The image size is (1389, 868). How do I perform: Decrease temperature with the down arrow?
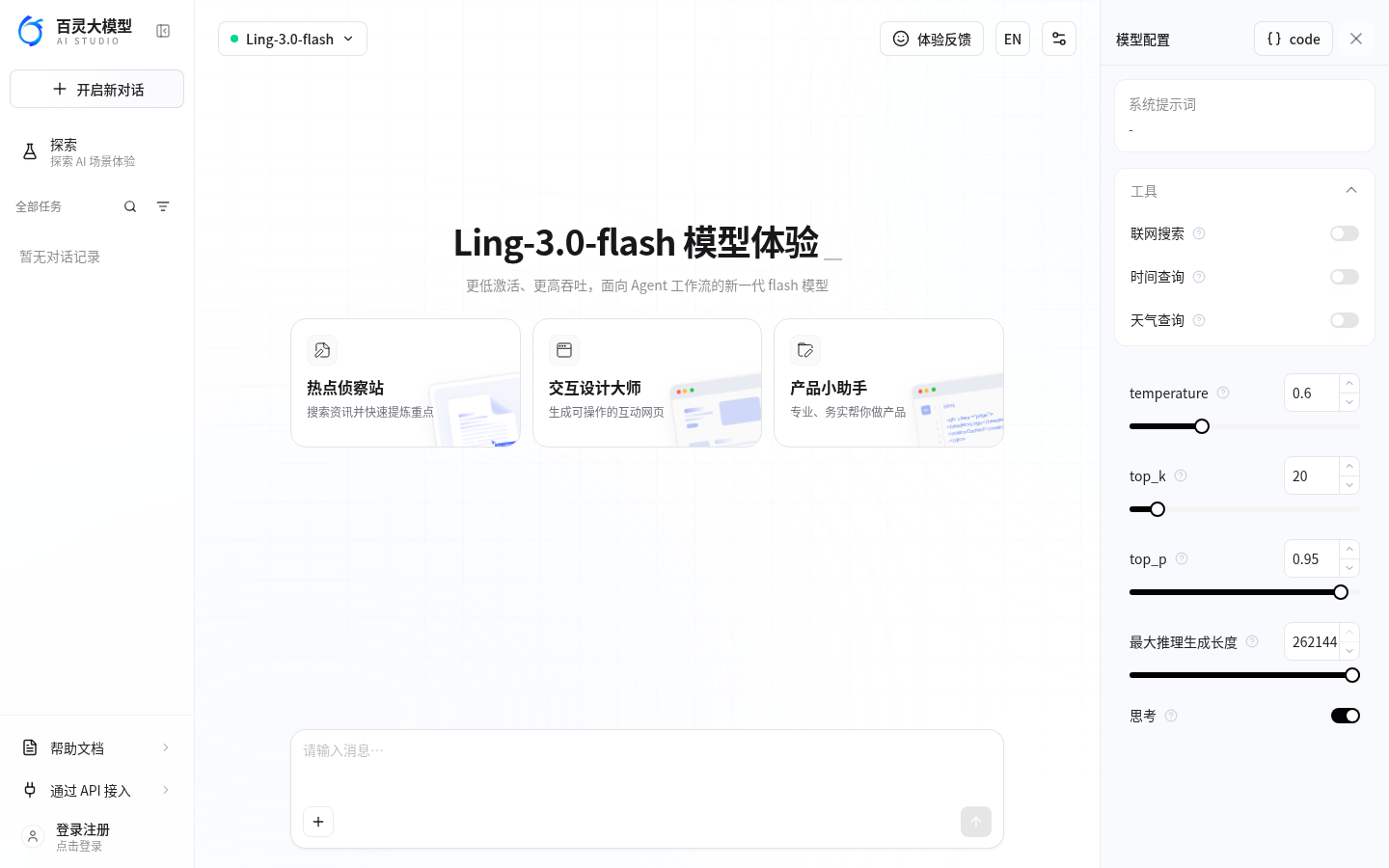(1349, 402)
